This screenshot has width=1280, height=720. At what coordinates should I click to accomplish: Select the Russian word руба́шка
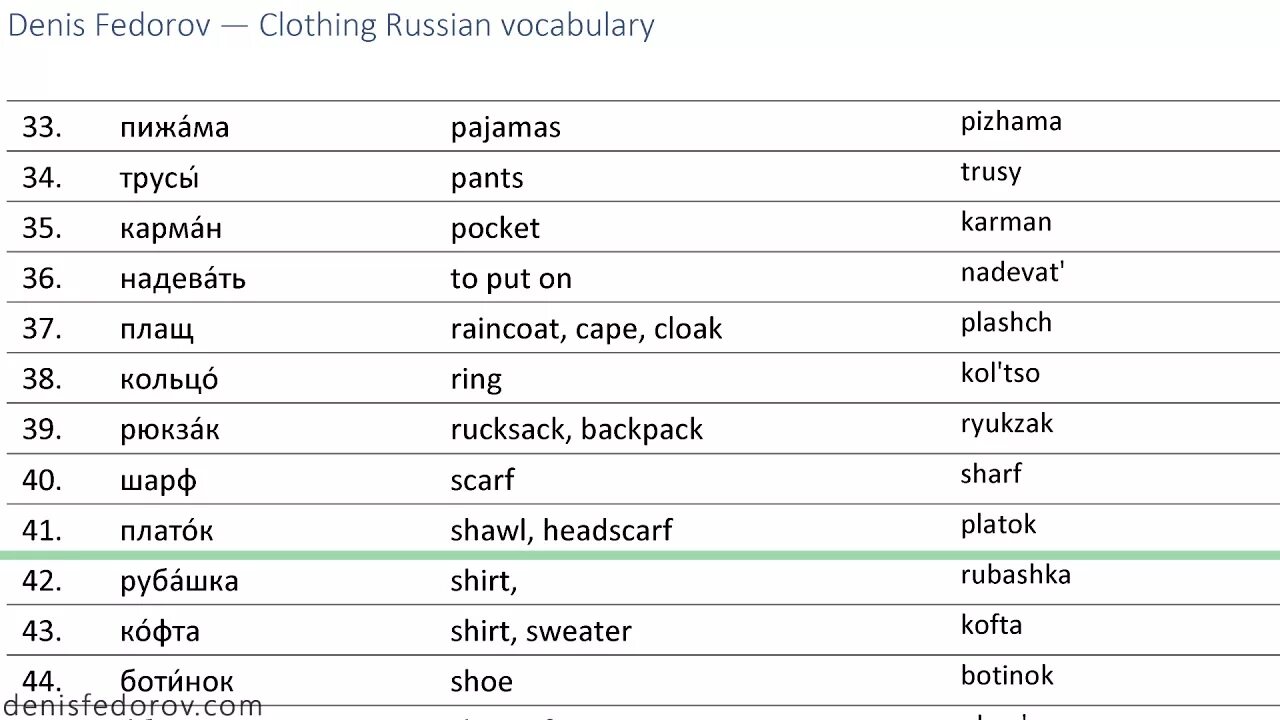click(179, 581)
